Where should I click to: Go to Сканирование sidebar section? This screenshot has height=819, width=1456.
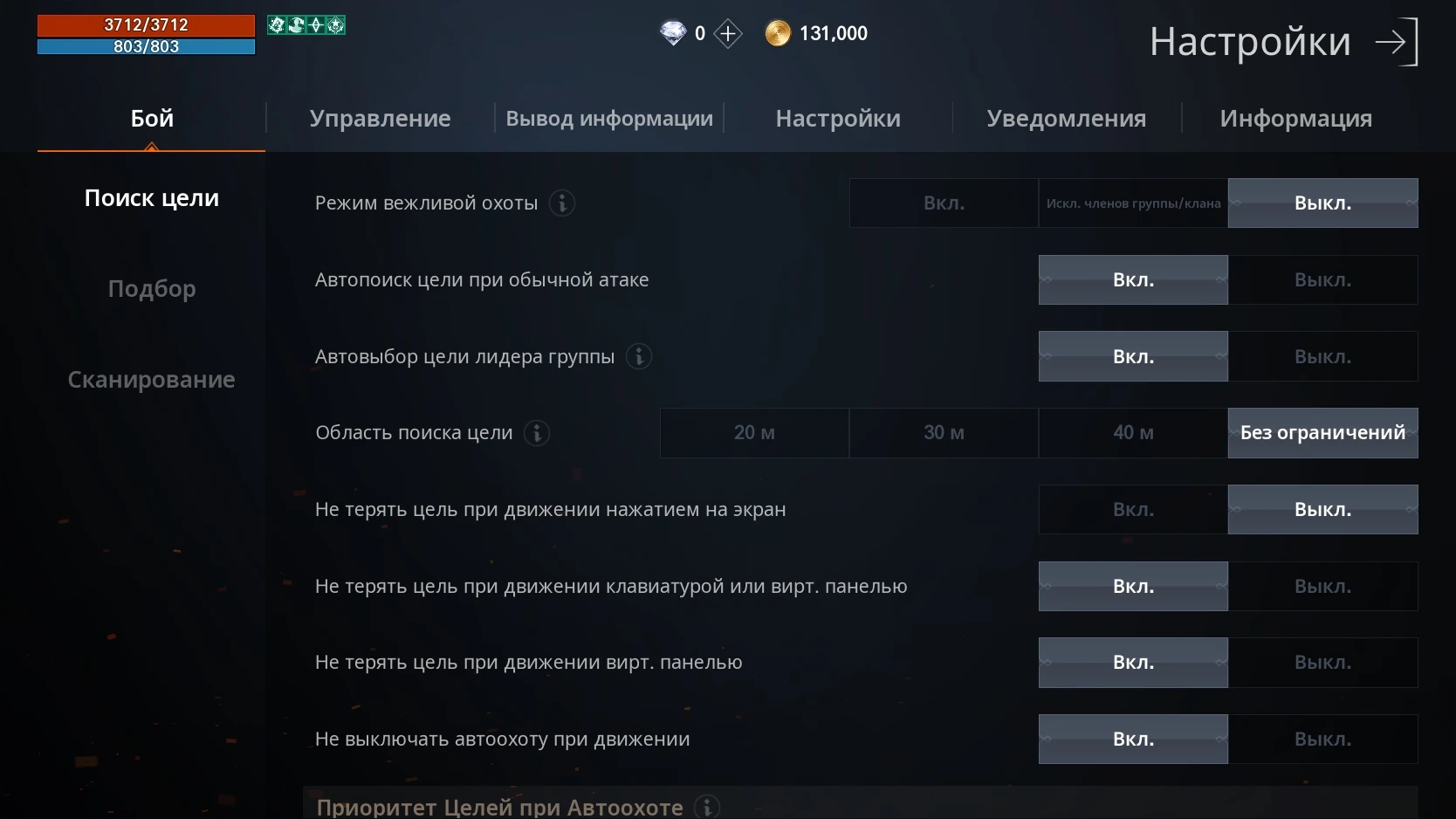[152, 380]
